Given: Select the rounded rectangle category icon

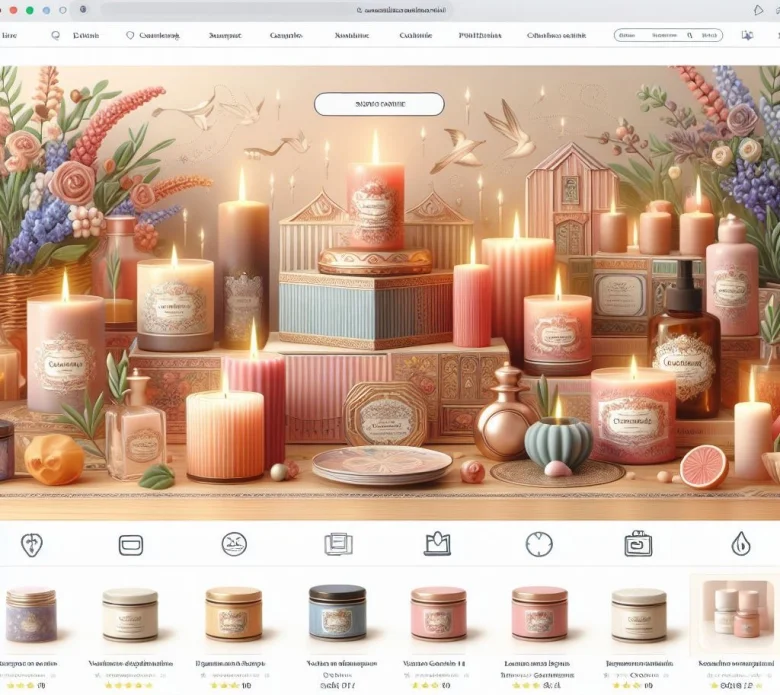Looking at the screenshot, I should pos(131,545).
